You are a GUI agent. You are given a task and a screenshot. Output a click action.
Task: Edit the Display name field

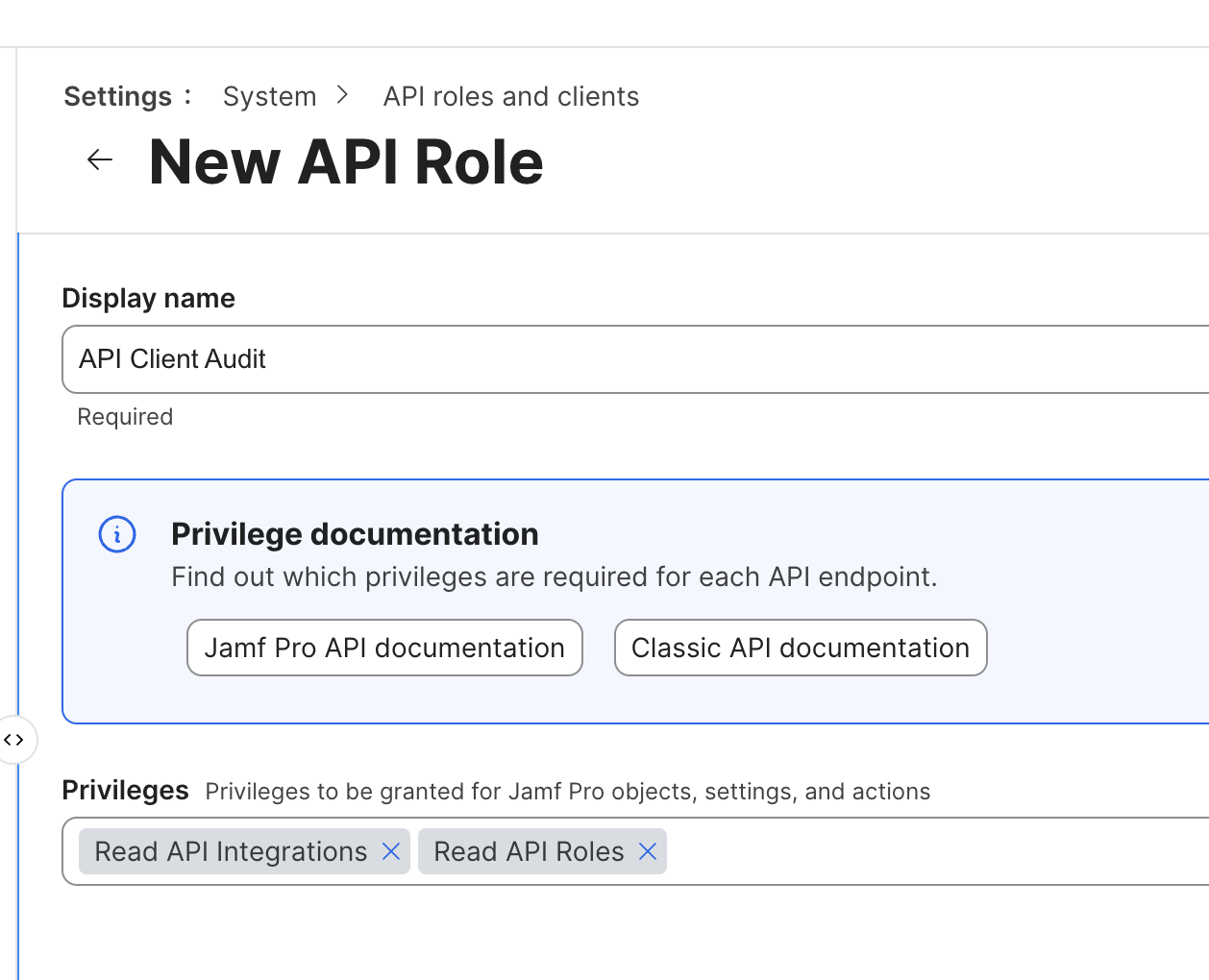tap(635, 359)
